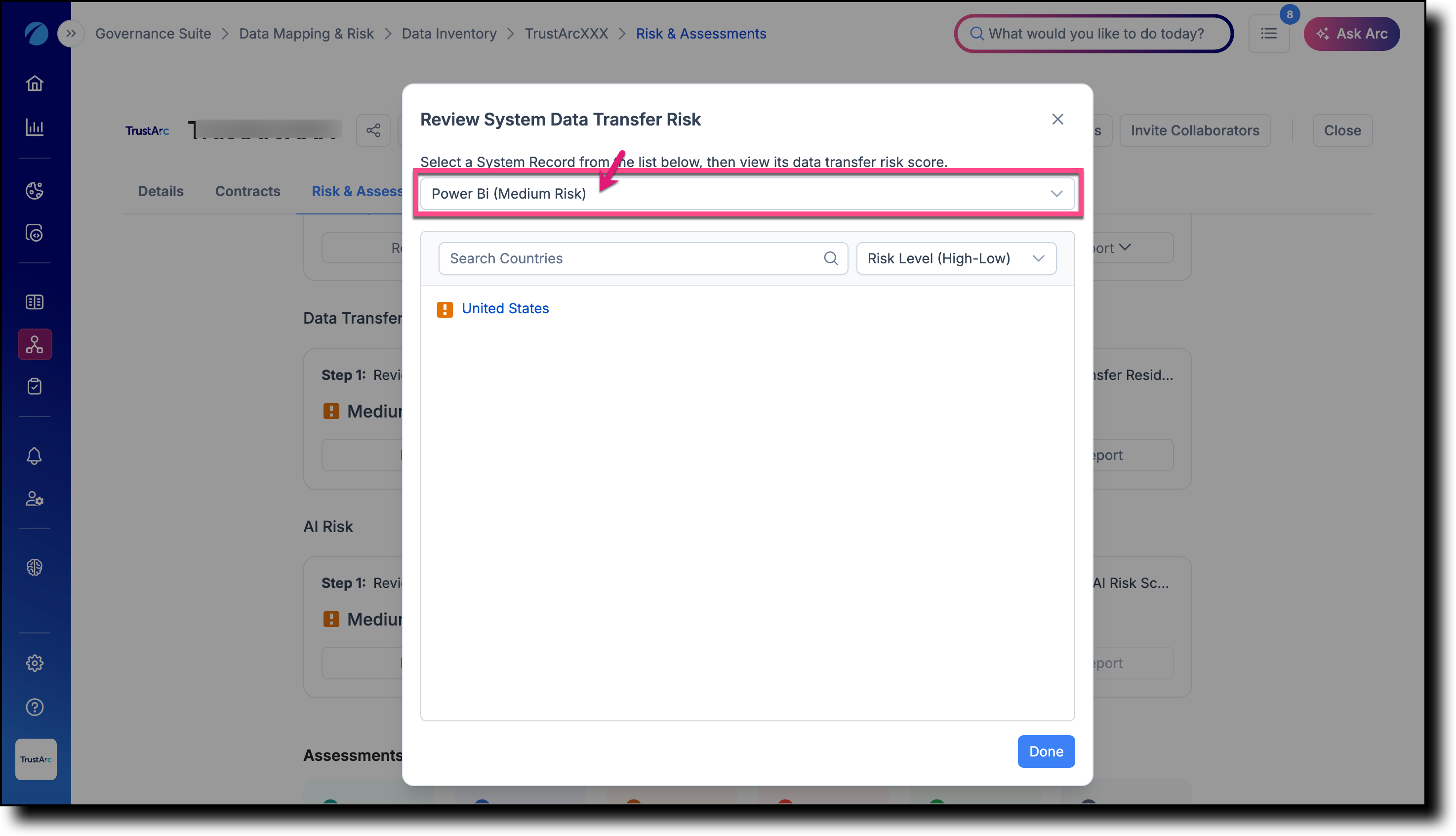Open the task list icon with badge
Viewport: 1456px width, 836px height.
1269,34
